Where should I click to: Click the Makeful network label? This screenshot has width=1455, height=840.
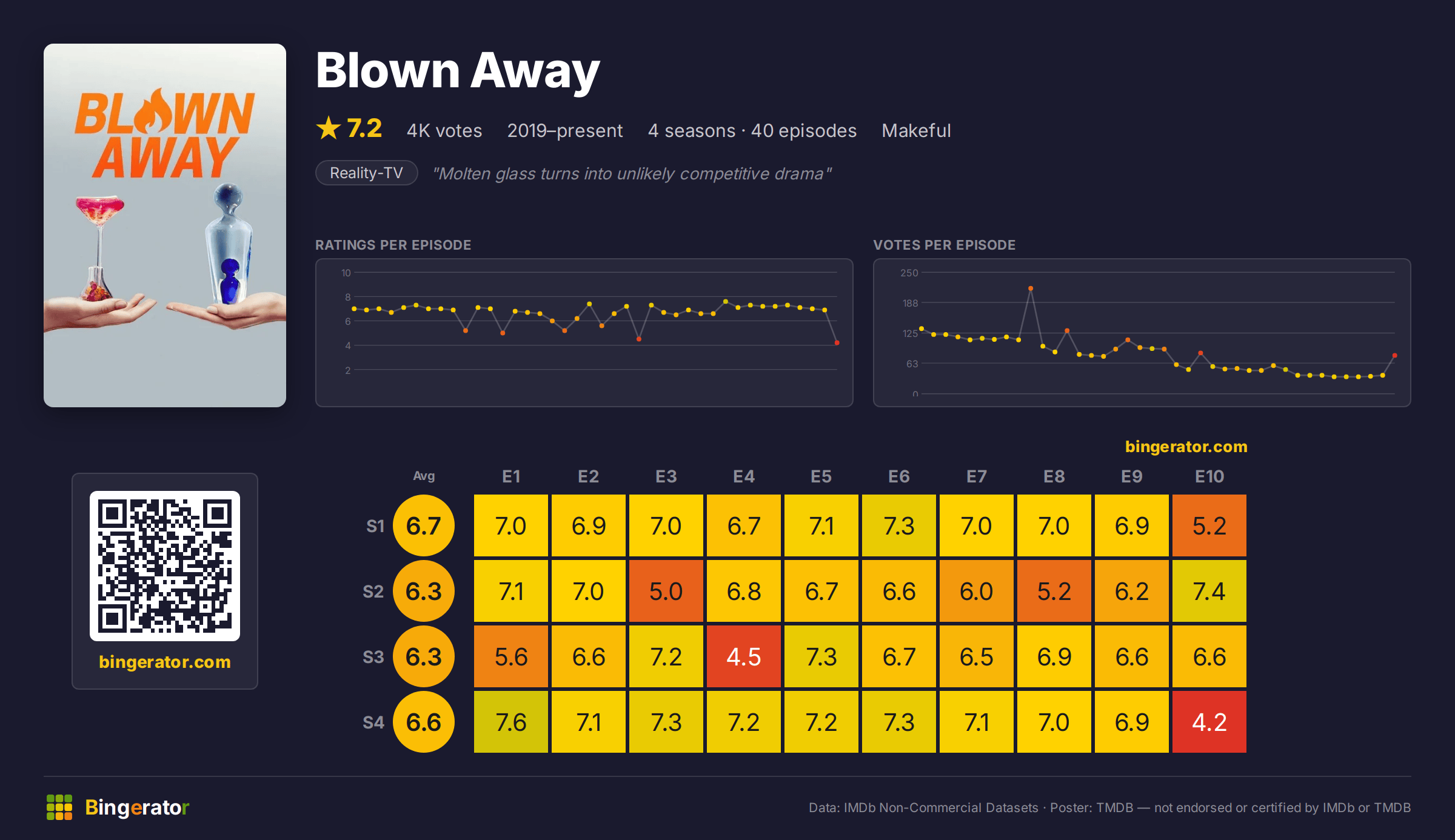(x=916, y=130)
